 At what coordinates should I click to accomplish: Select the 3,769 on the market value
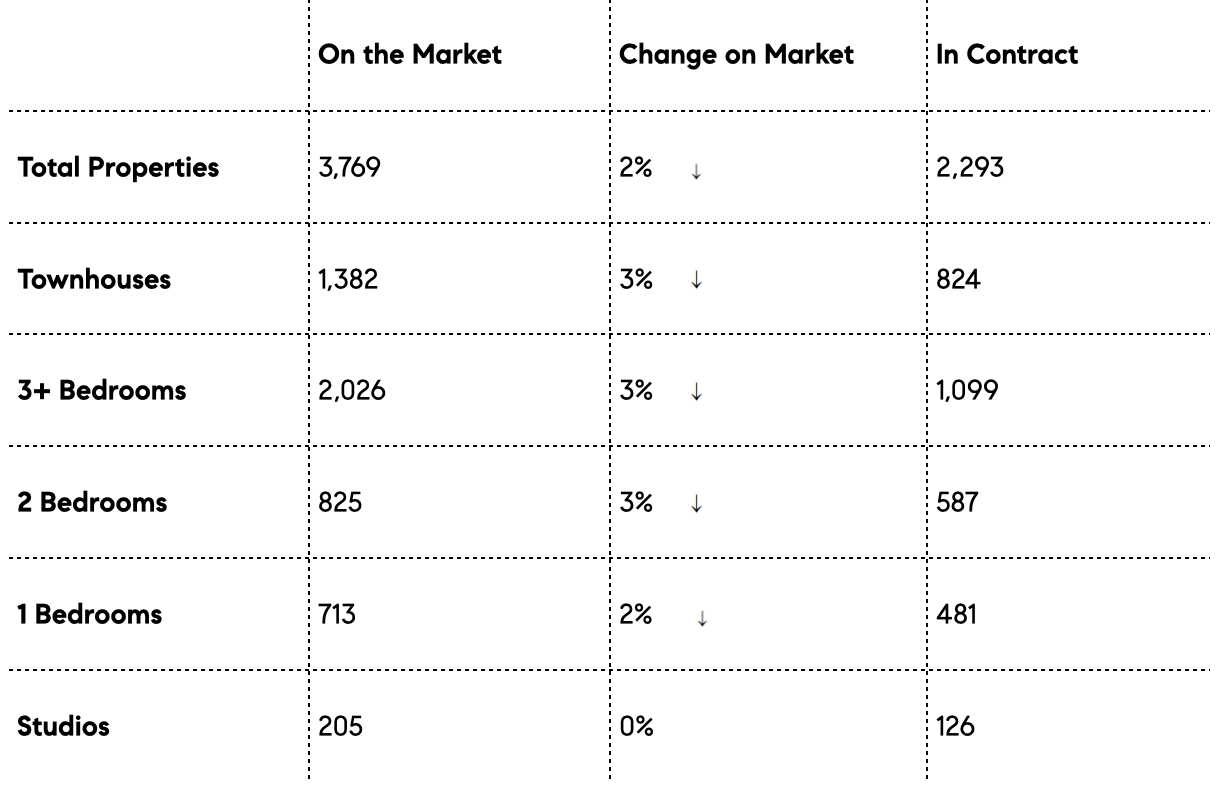349,168
